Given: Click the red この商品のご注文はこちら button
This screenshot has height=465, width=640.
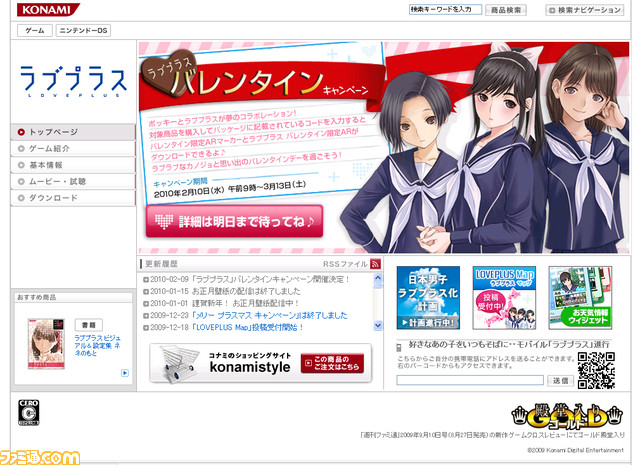Looking at the screenshot, I should pyautogui.click(x=332, y=363).
